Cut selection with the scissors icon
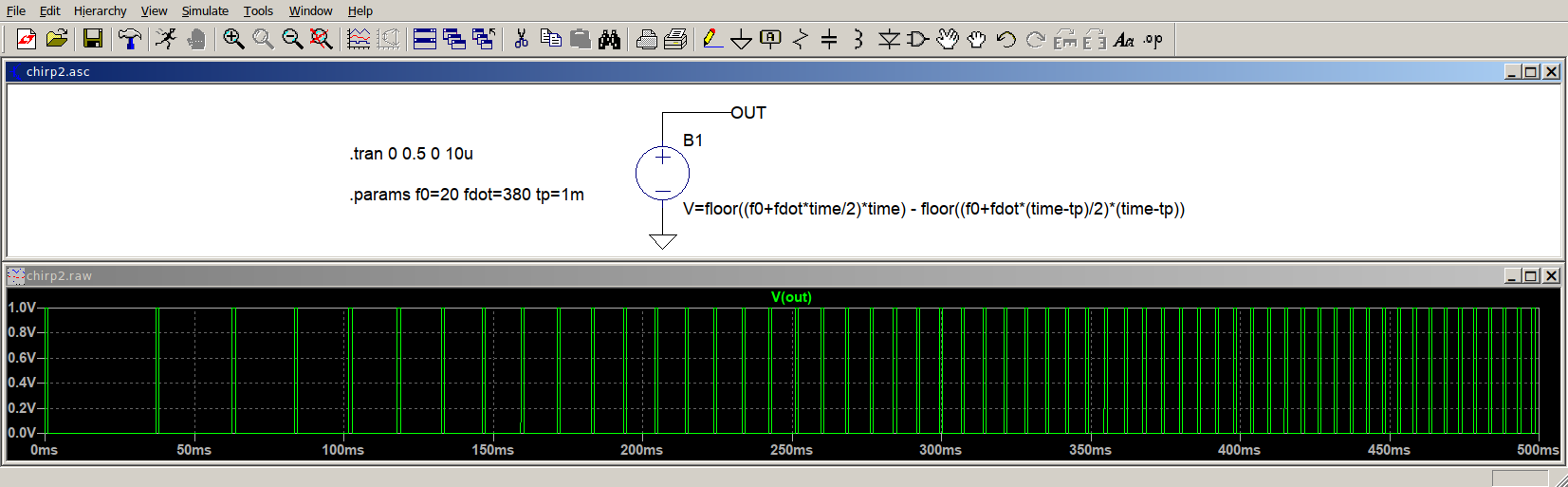 point(521,39)
